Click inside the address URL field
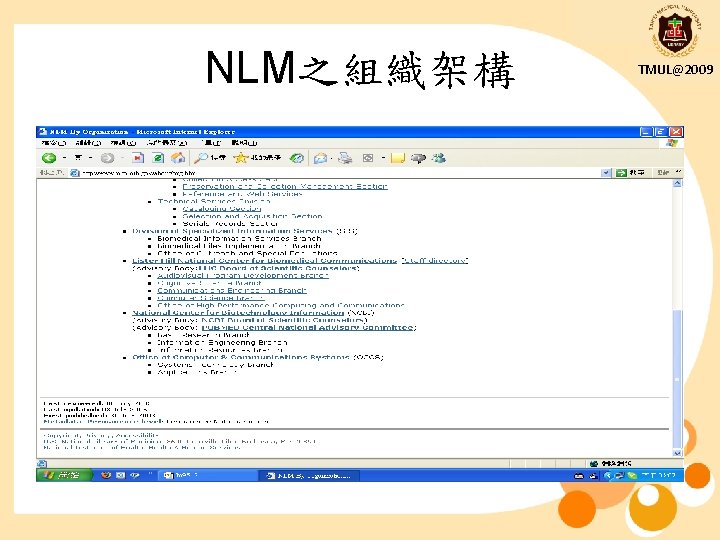720x540 pixels. click(340, 173)
